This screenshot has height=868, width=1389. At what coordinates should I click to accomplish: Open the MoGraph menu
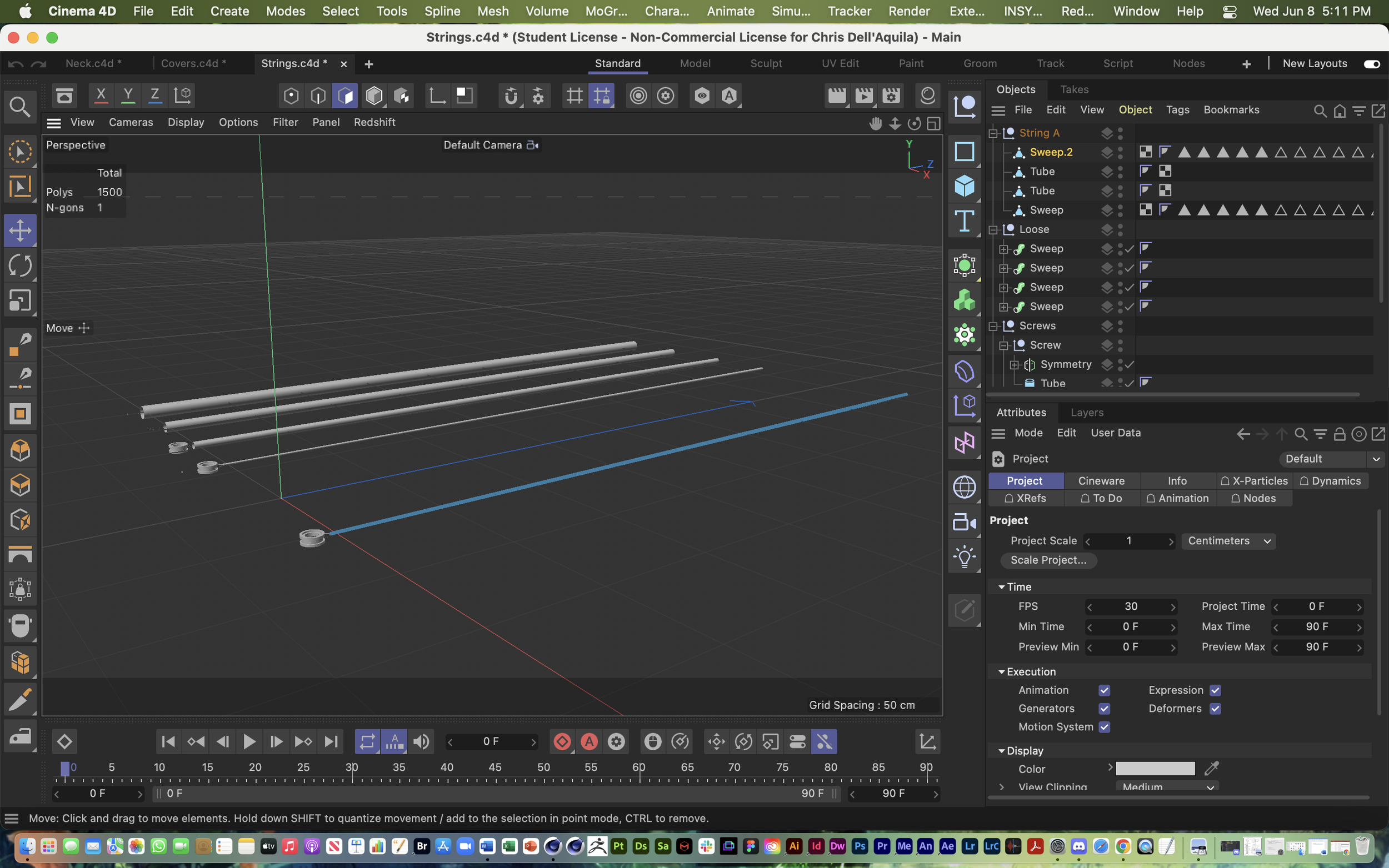coord(605,11)
